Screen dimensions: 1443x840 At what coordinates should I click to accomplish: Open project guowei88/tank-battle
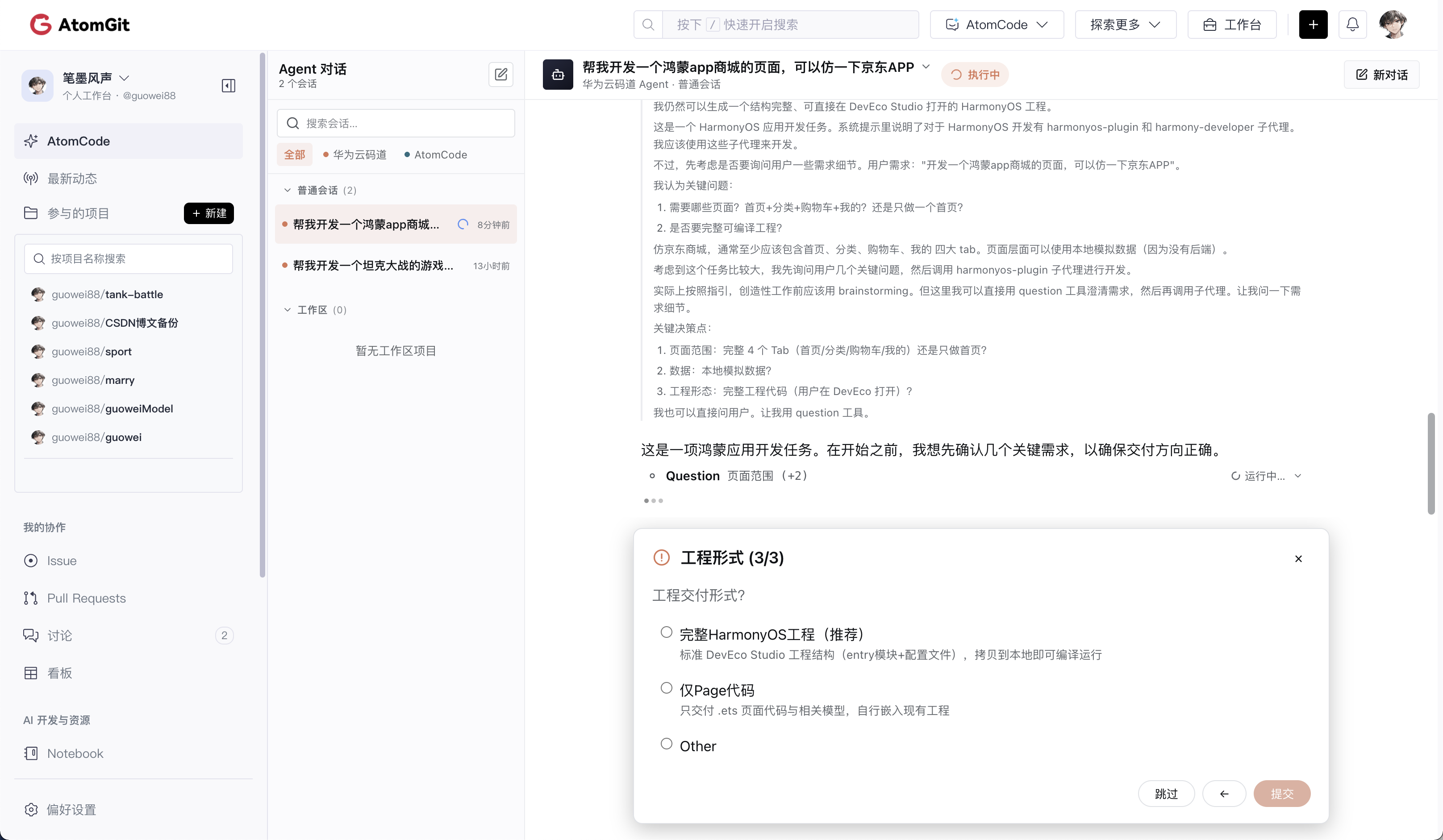point(107,294)
